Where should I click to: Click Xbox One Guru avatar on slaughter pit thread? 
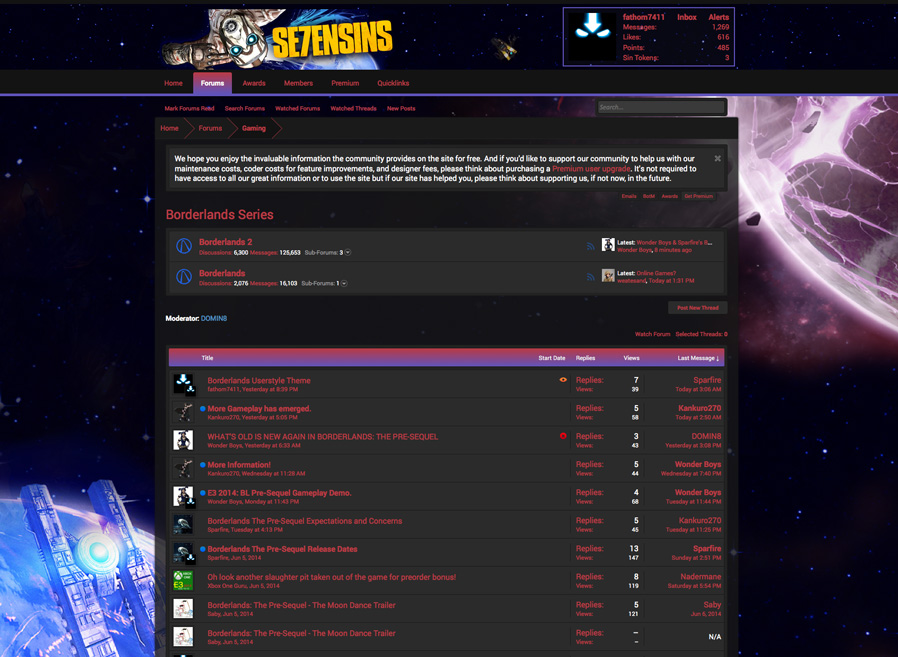point(183,580)
